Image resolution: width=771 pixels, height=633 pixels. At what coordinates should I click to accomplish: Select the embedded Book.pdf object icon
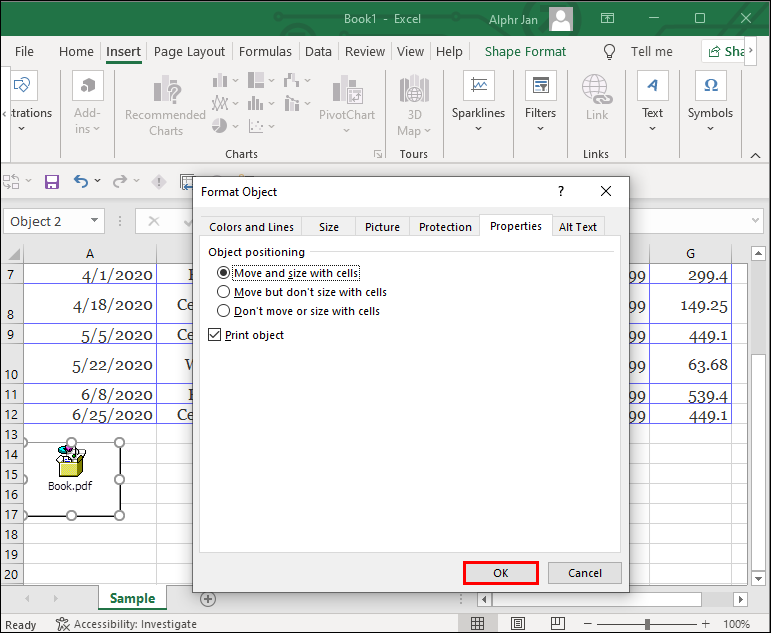[71, 463]
